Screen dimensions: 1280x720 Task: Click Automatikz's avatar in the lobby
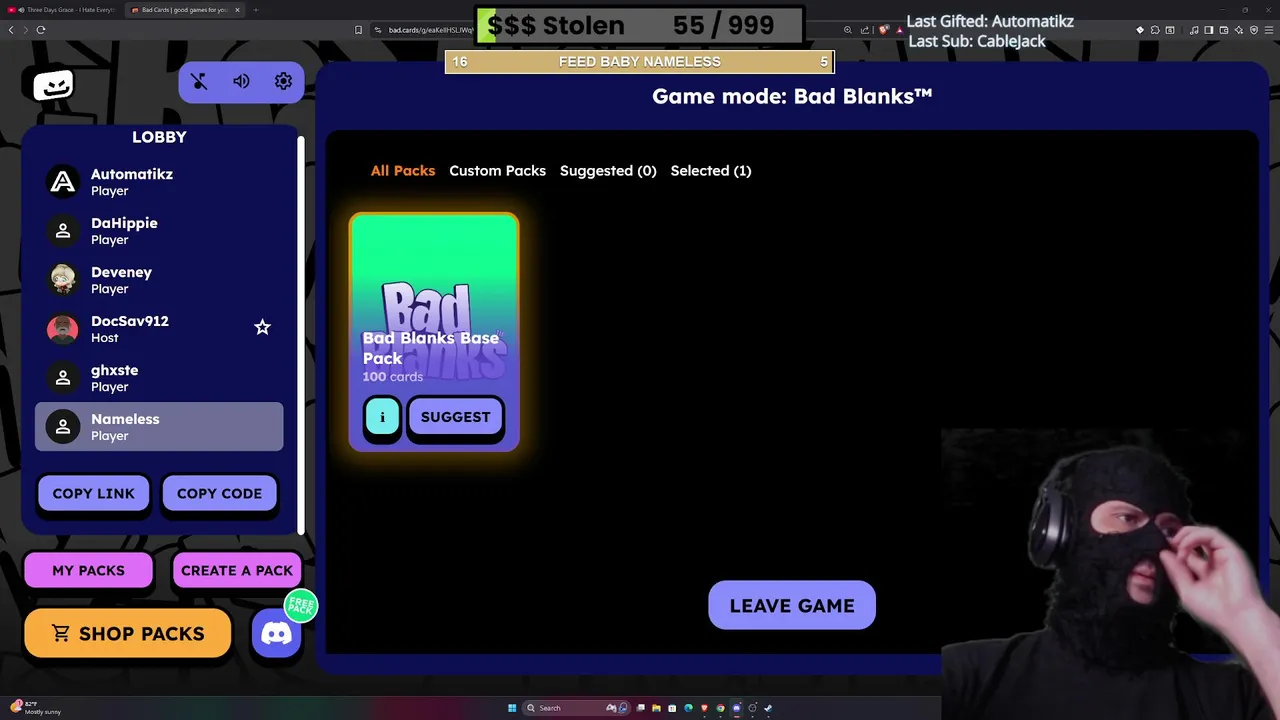pos(63,181)
